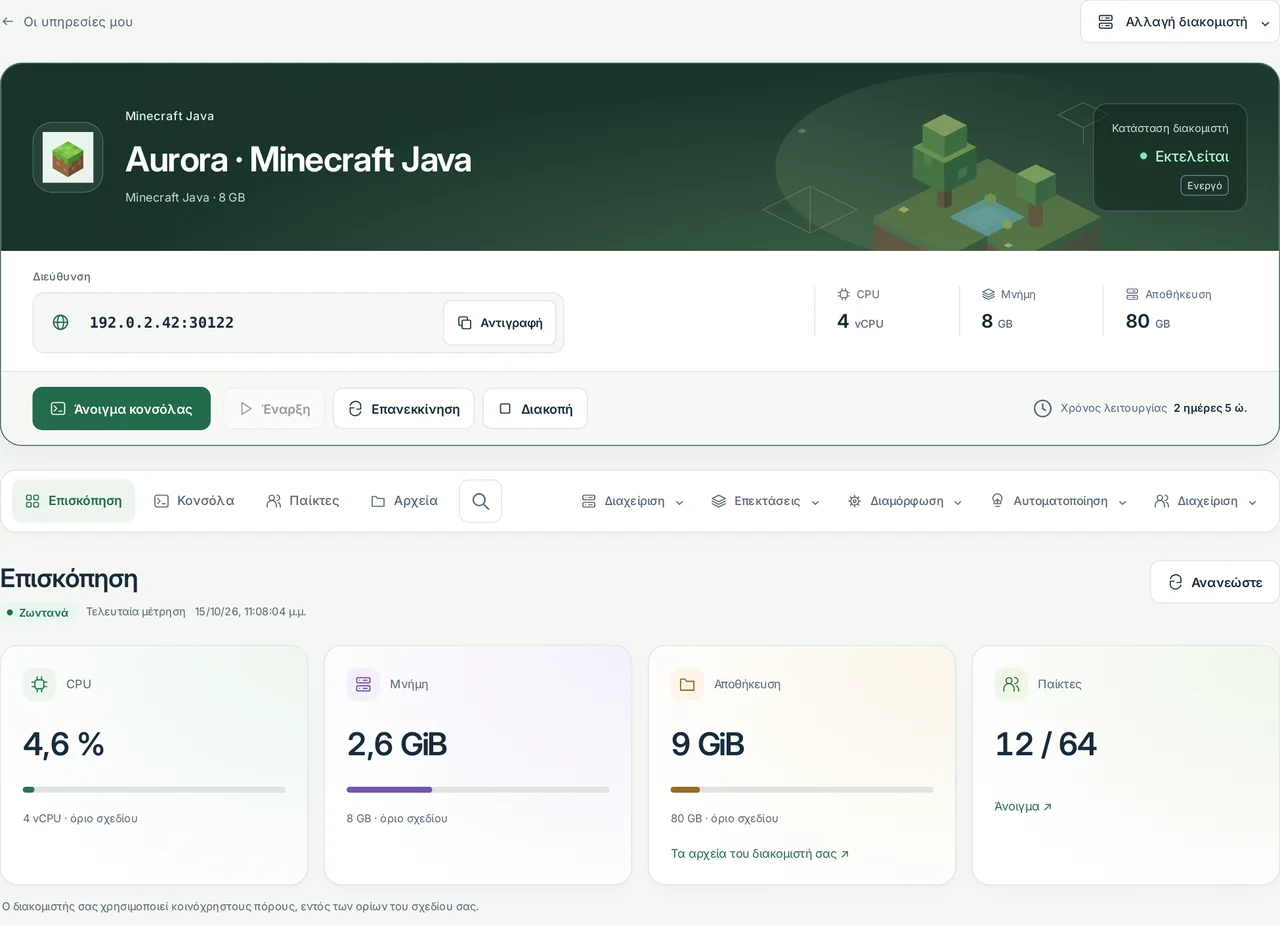Restart the server with Επανεκκίνηση
This screenshot has height=926, width=1280.
tap(404, 409)
